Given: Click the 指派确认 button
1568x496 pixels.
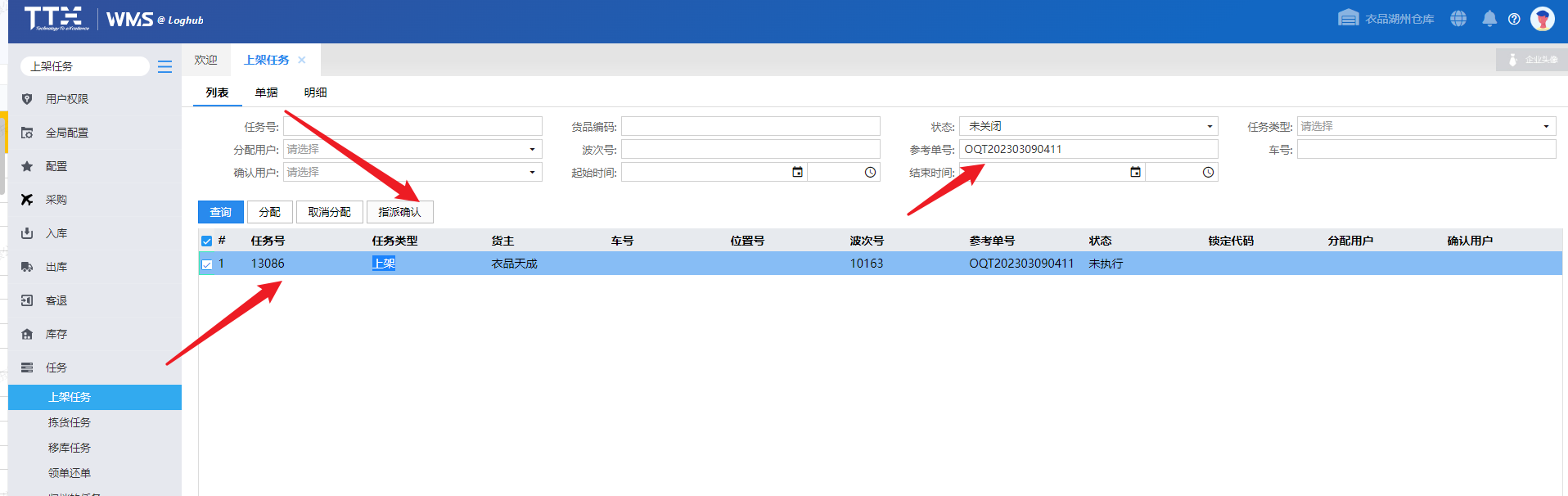Looking at the screenshot, I should 399,212.
